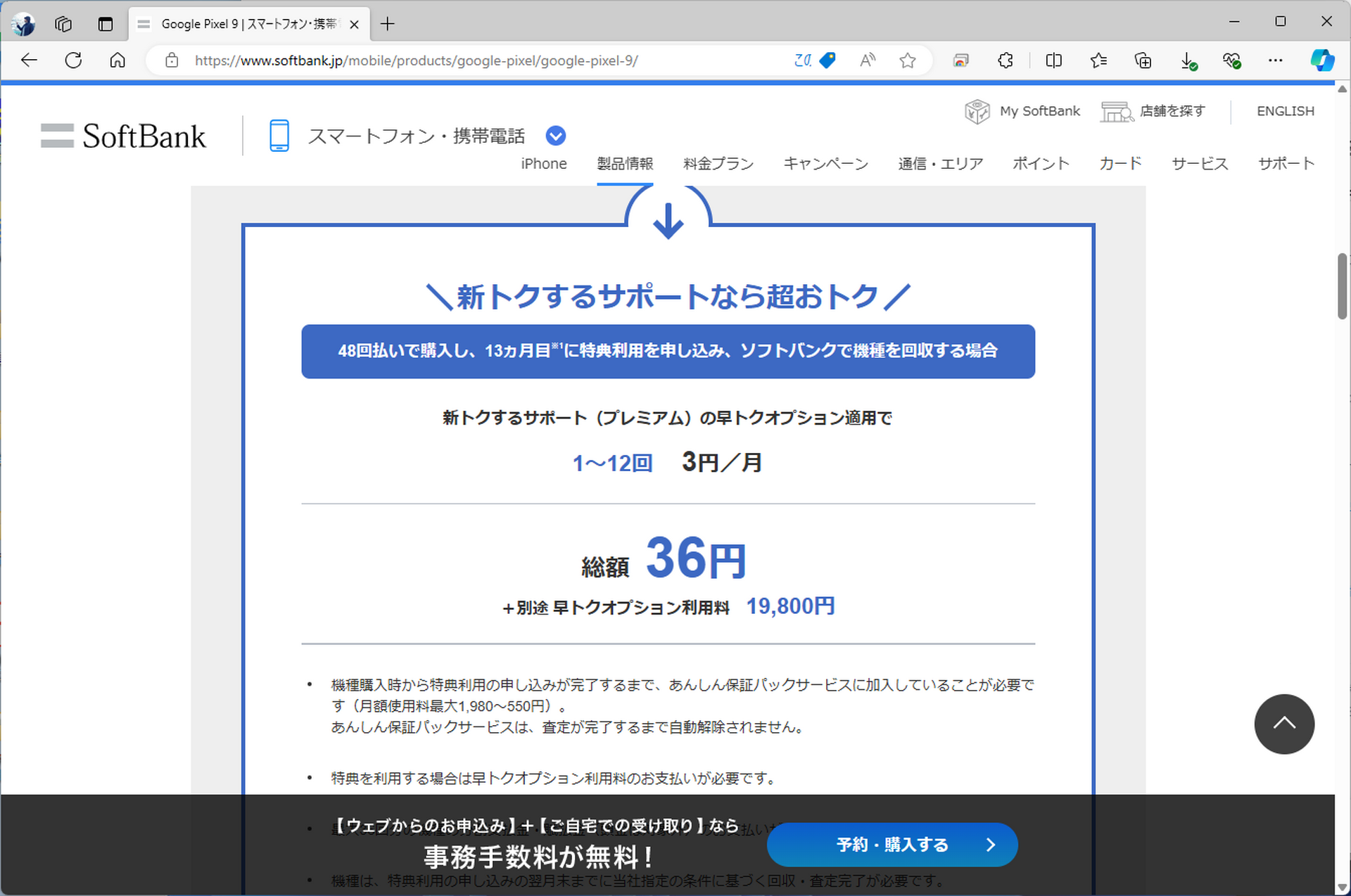Click the screen cast toolbar icon
This screenshot has height=896, width=1351.
pos(960,60)
